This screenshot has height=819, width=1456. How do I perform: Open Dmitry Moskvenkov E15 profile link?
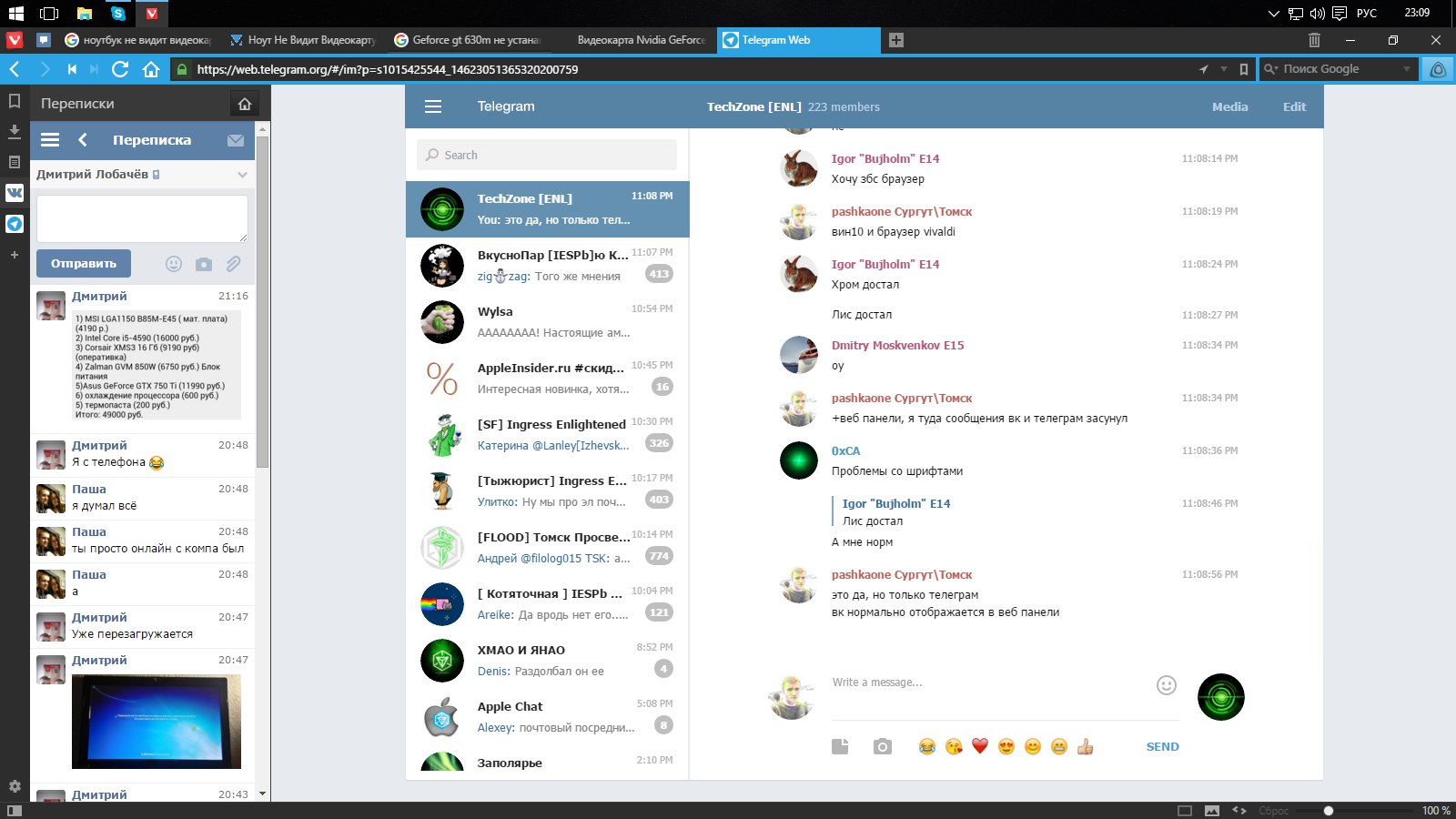click(x=897, y=345)
